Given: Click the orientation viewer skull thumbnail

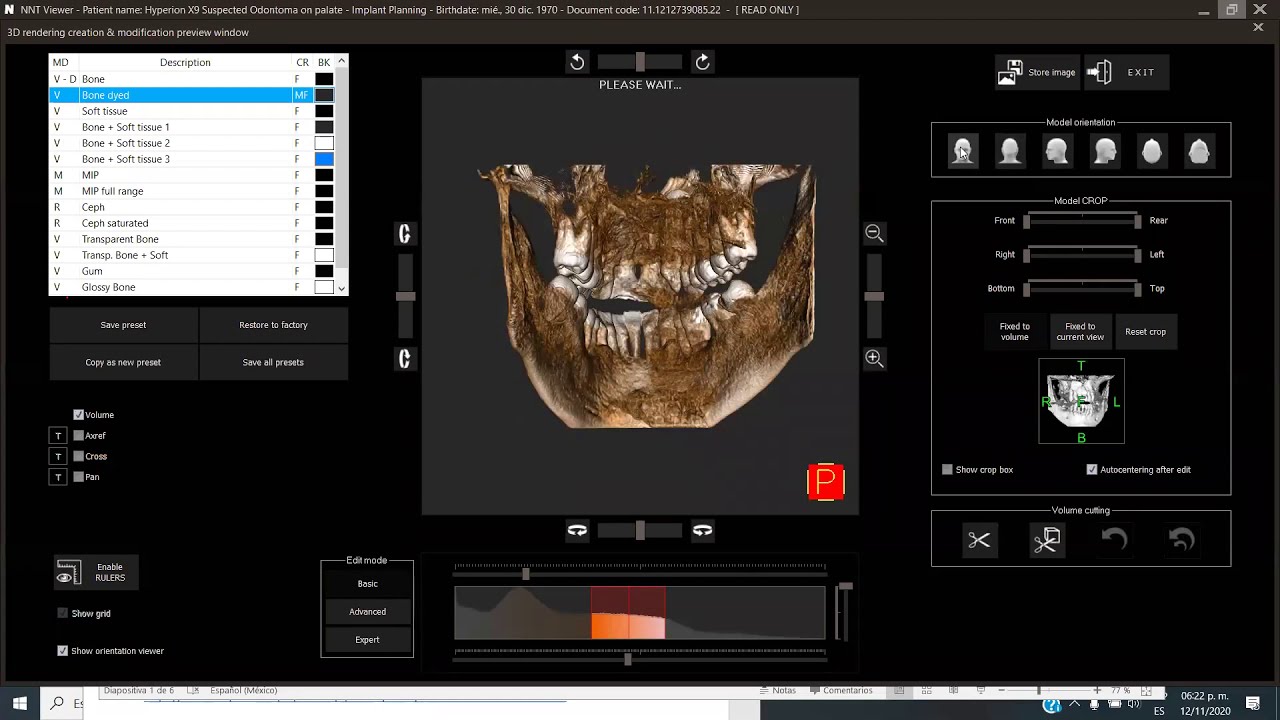Looking at the screenshot, I should 1081,401.
